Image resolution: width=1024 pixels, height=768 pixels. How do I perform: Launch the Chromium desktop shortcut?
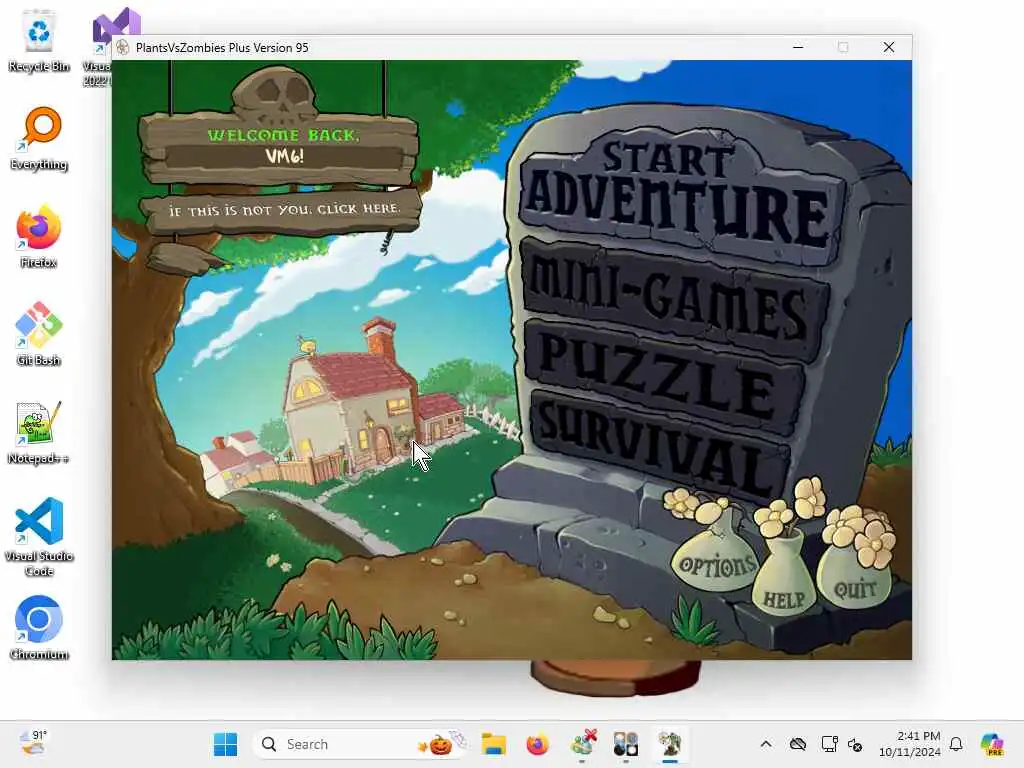tap(39, 628)
